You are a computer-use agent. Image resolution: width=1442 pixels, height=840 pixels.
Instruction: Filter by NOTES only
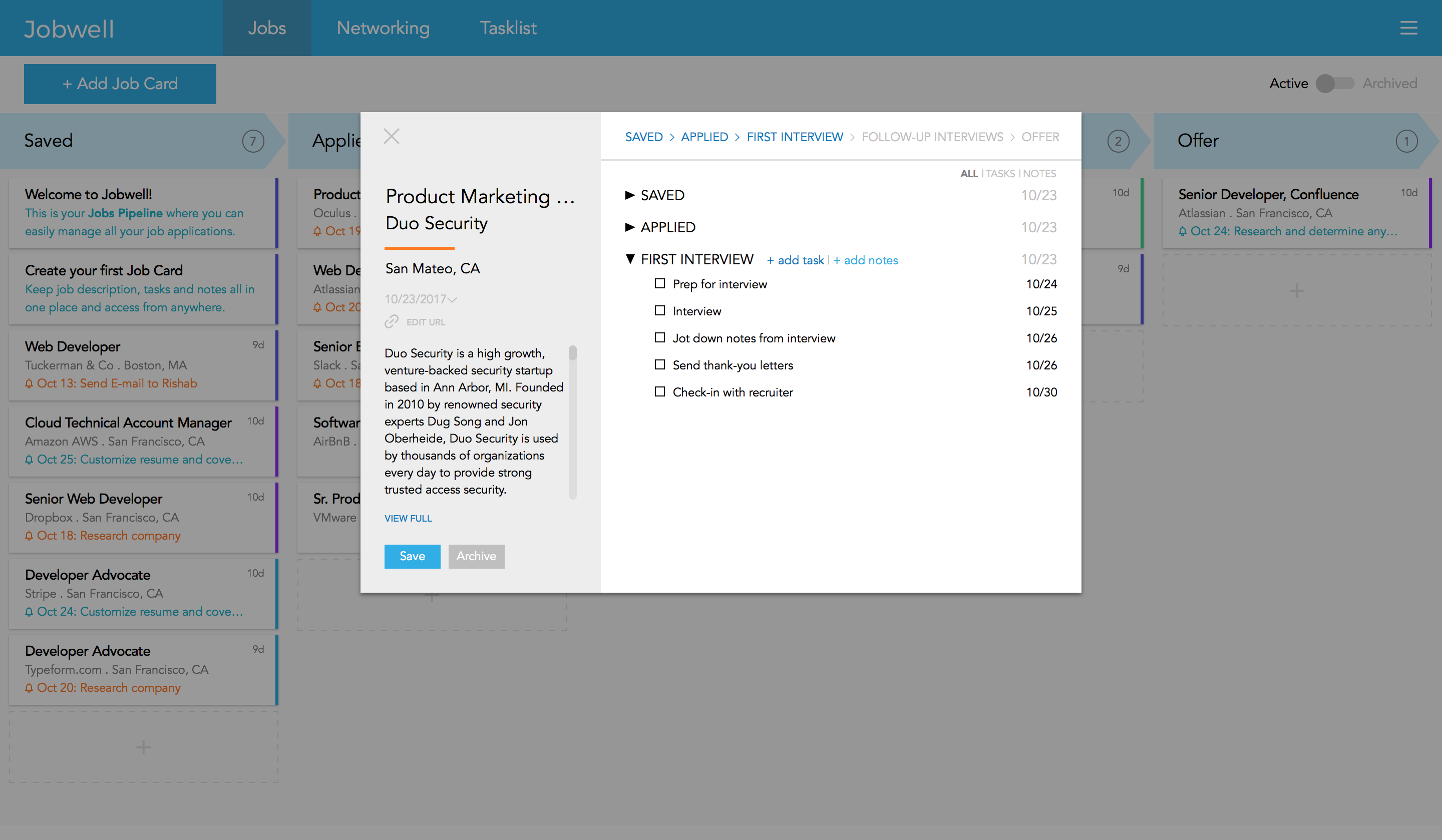point(1039,173)
